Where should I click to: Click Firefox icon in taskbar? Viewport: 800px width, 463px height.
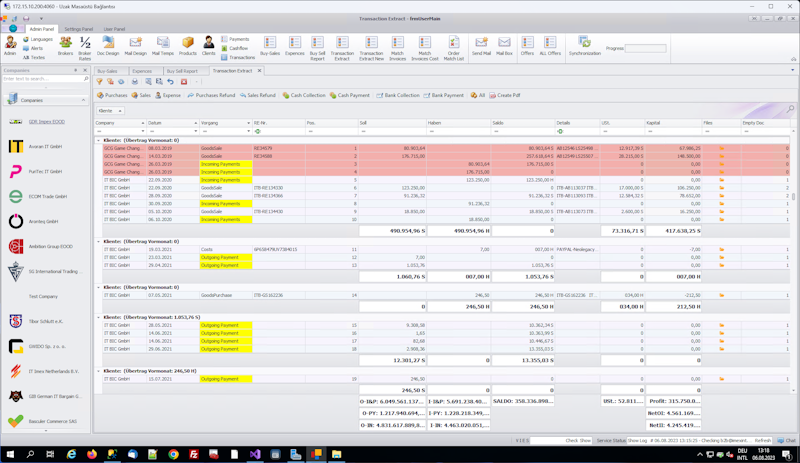[x=91, y=454]
